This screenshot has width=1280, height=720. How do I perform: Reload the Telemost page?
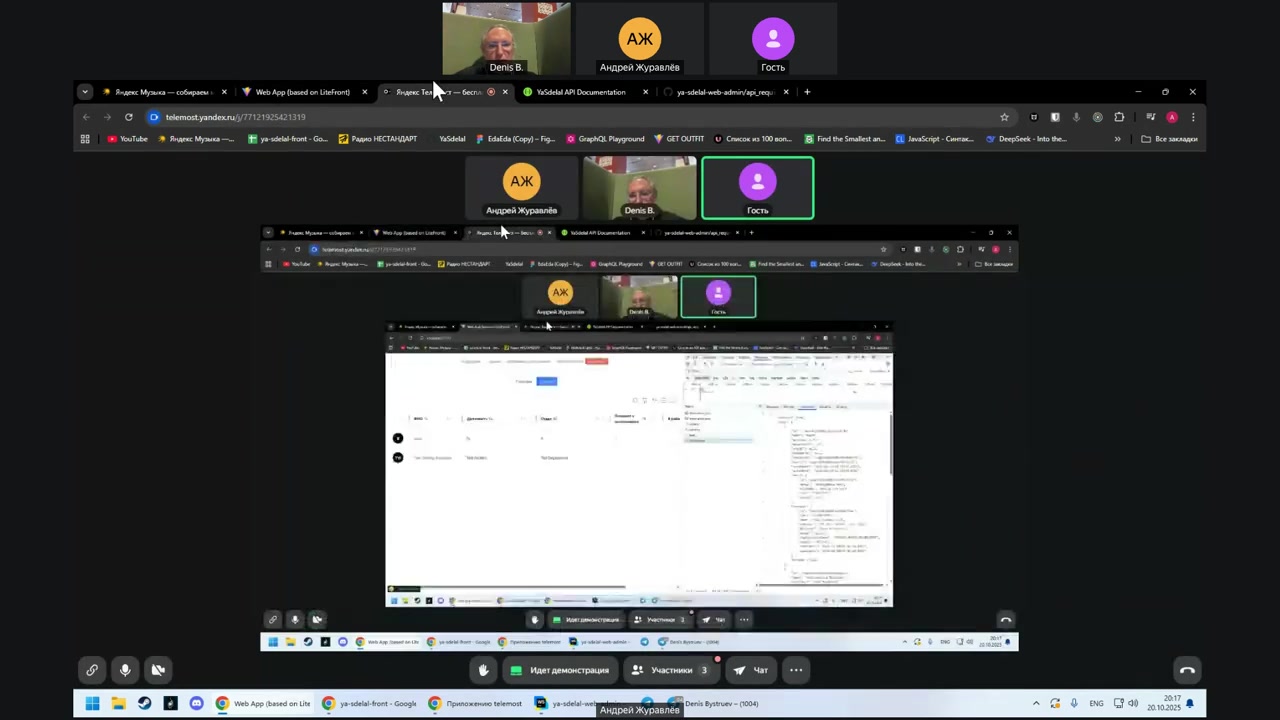[x=128, y=117]
